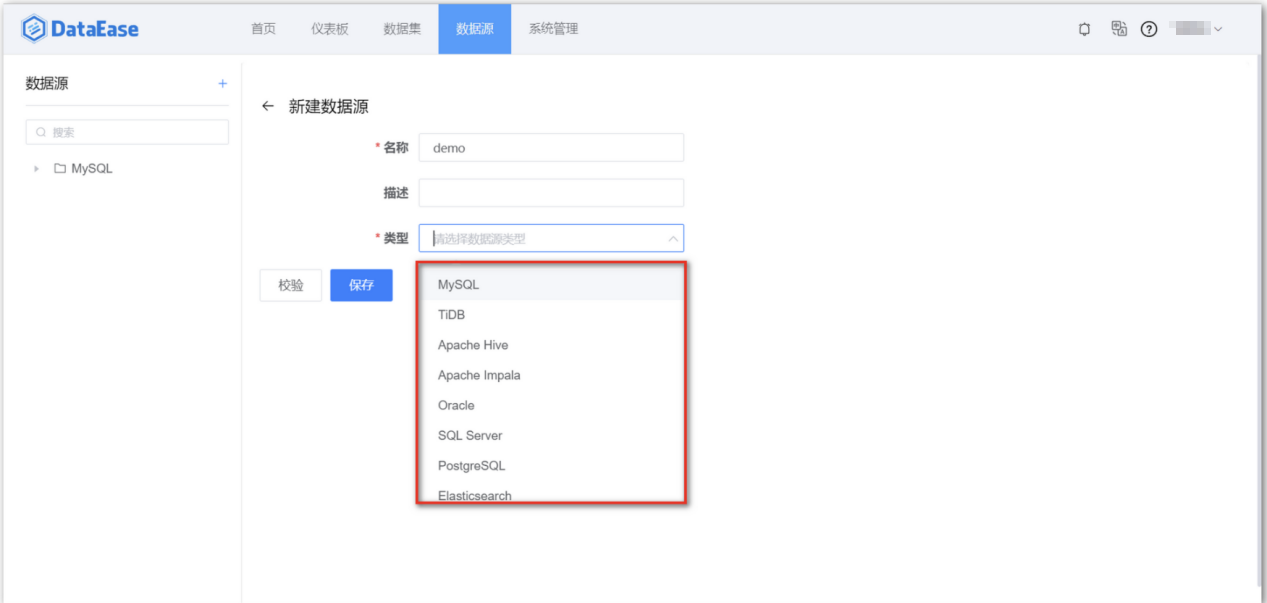Click the 描述 description input field
This screenshot has width=1267, height=603.
[551, 192]
